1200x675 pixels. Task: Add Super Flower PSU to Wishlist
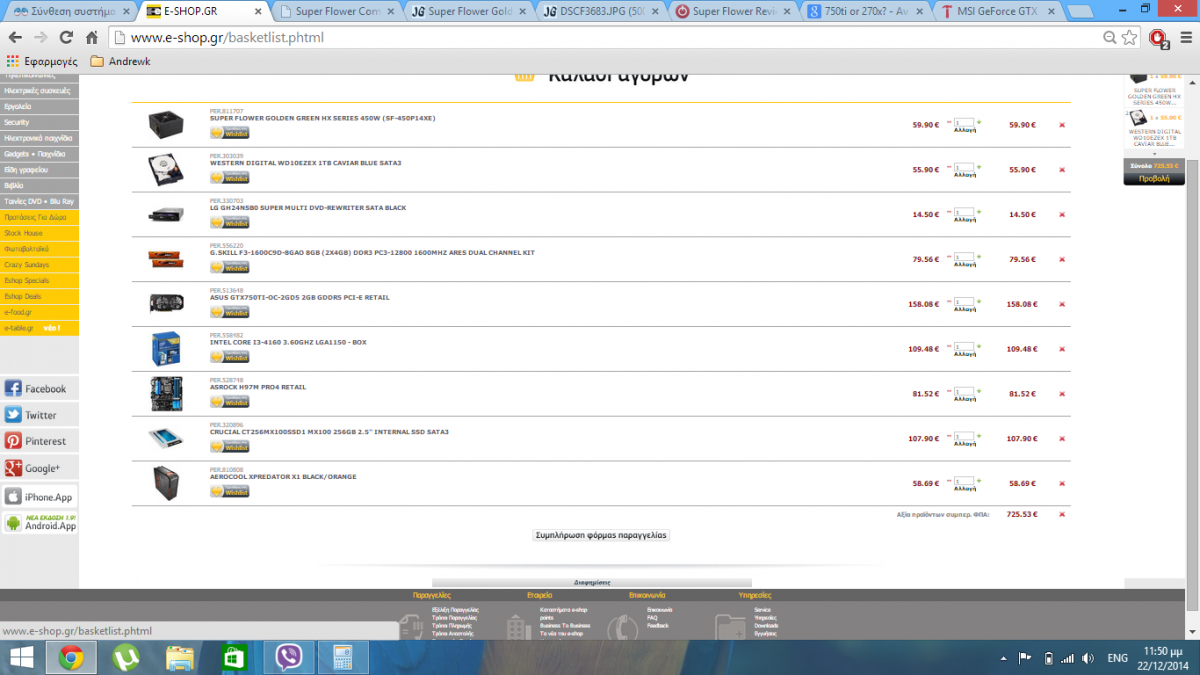pos(229,133)
